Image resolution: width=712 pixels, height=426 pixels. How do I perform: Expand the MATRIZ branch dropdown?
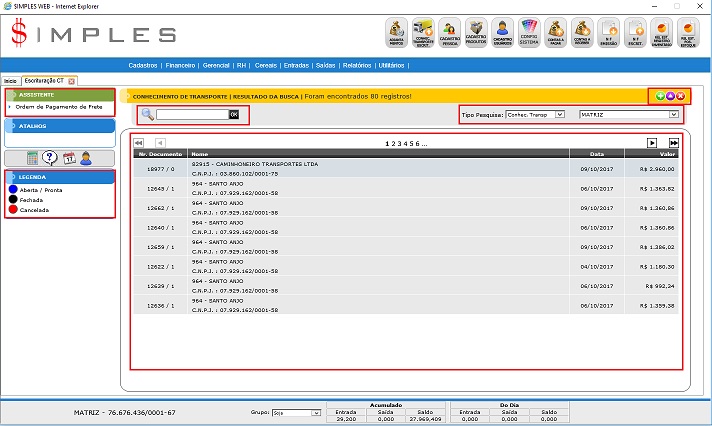pos(629,115)
